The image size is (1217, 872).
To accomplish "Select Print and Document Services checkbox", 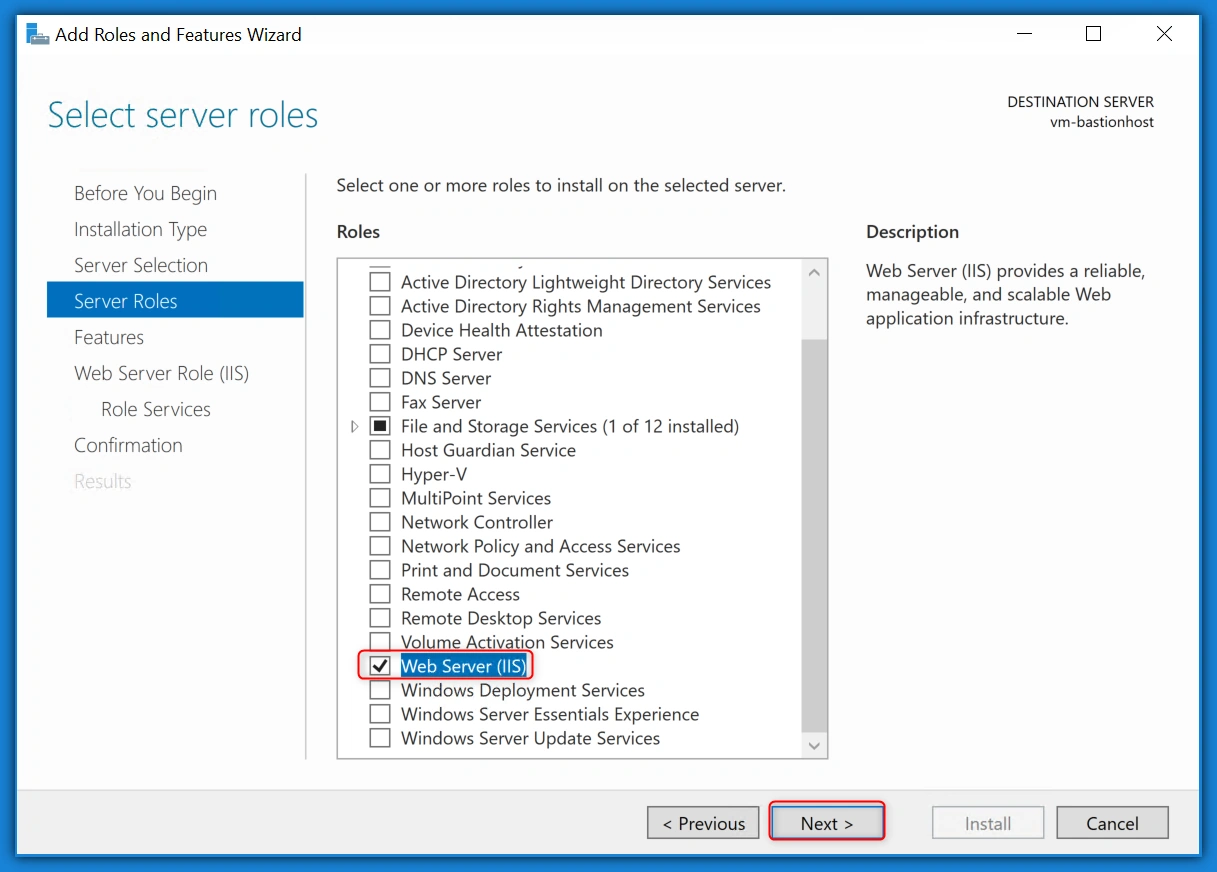I will pyautogui.click(x=380, y=570).
